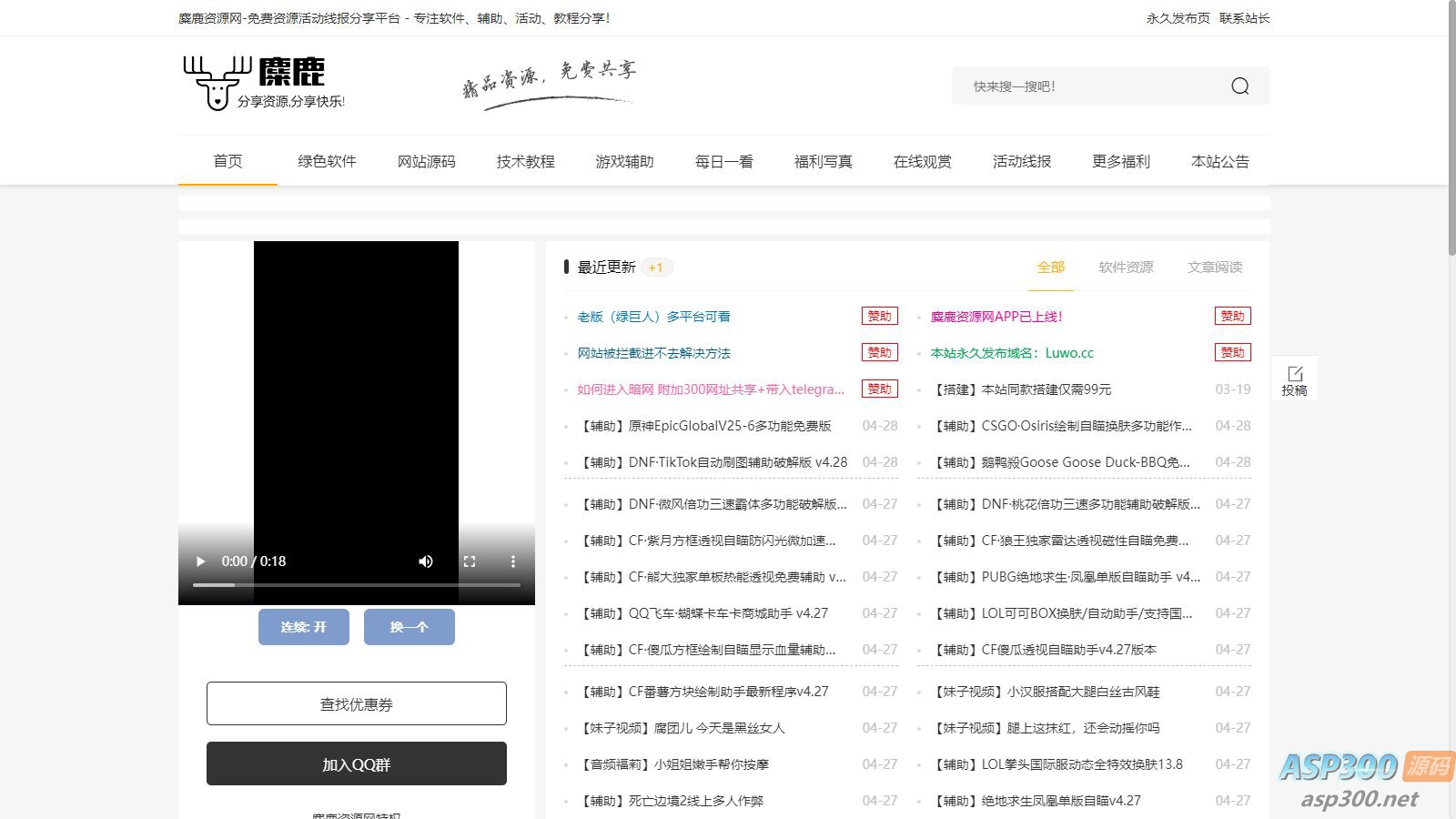This screenshot has width=1456, height=819.
Task: Open the 绿色软件 navigation item
Action: point(327,161)
